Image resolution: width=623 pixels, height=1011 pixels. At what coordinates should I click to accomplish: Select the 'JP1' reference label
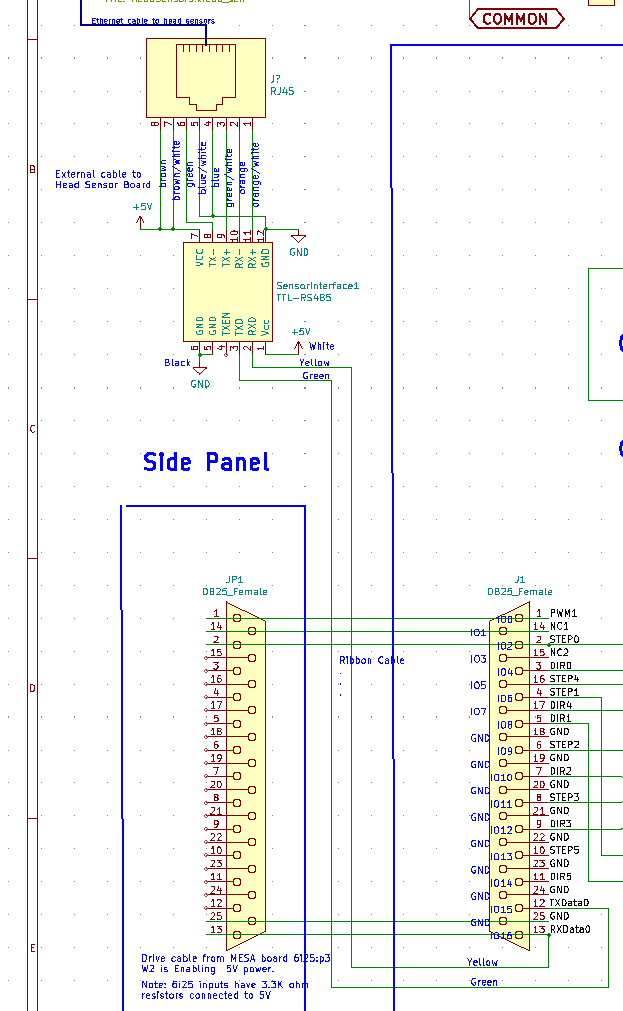point(234,580)
